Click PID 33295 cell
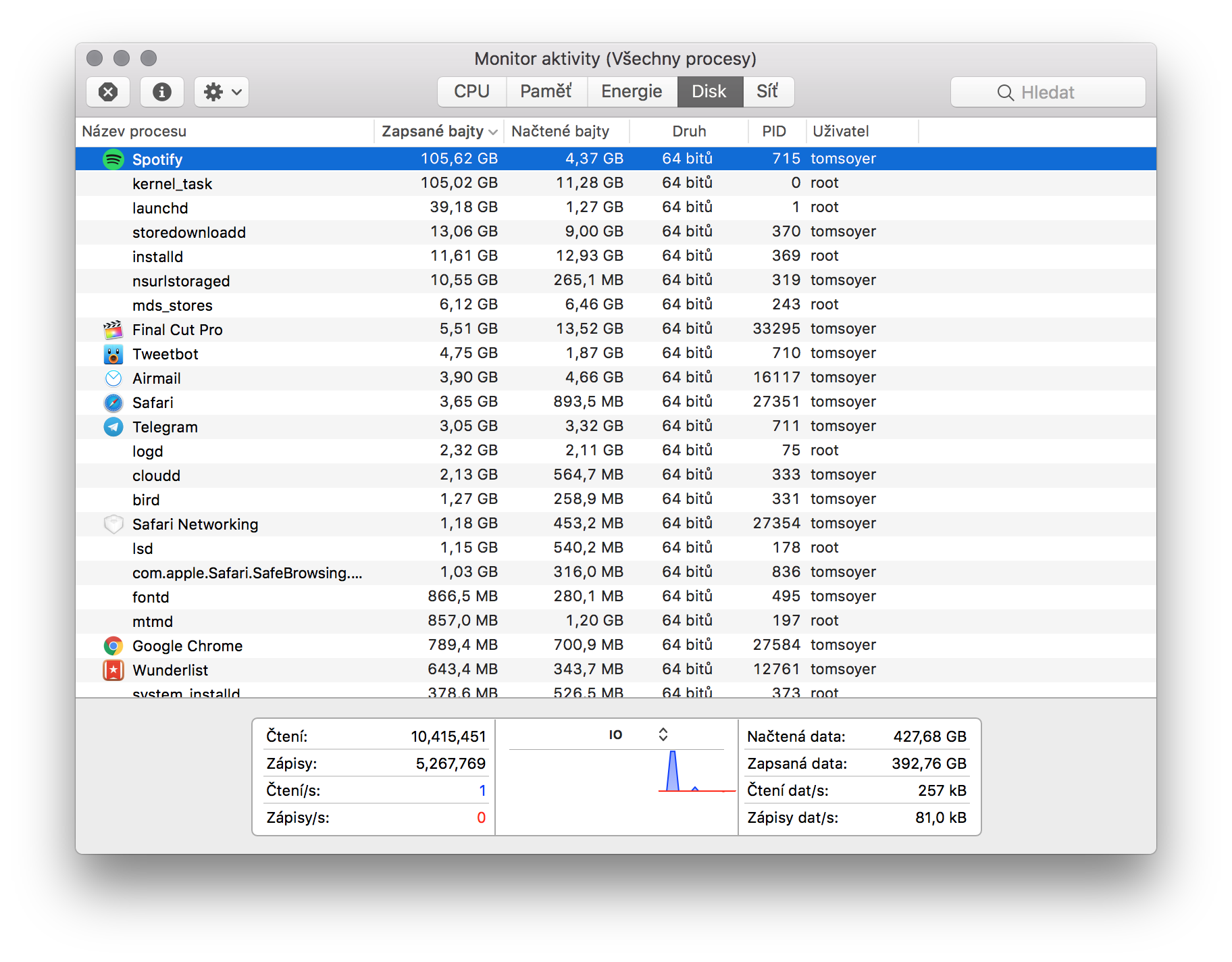The image size is (1232, 962). click(x=777, y=329)
